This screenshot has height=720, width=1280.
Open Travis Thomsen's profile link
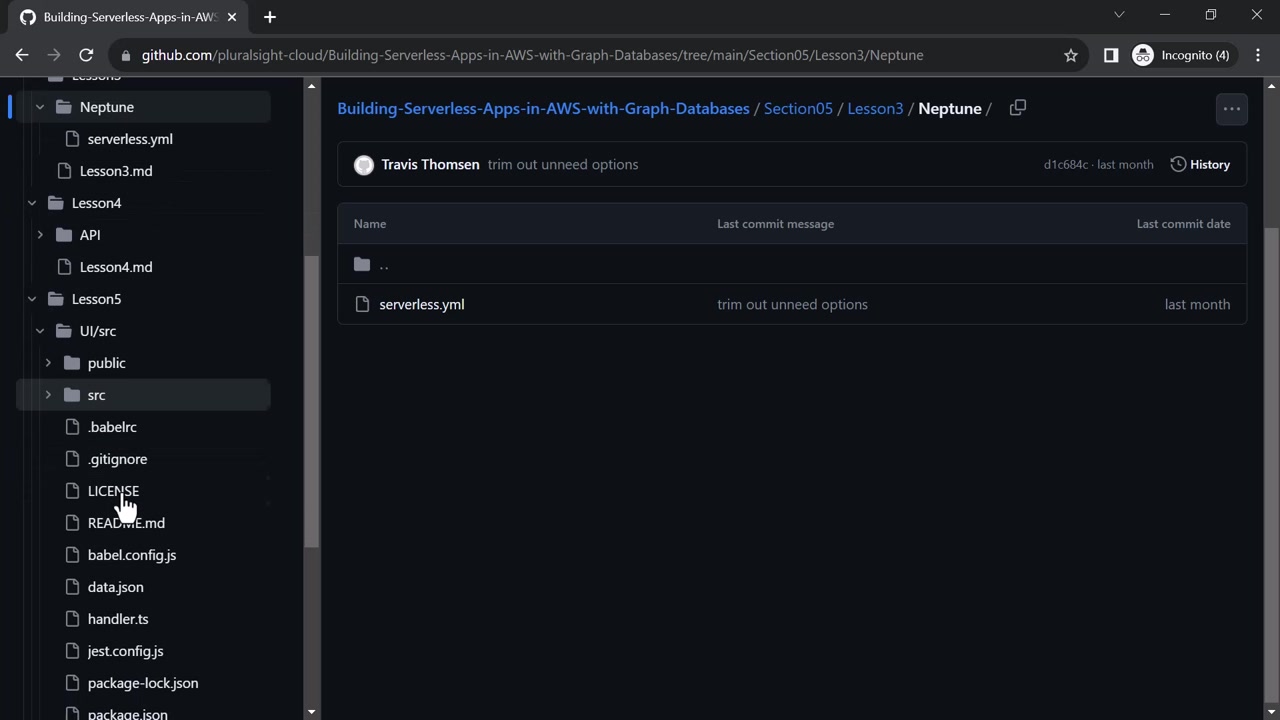430,164
